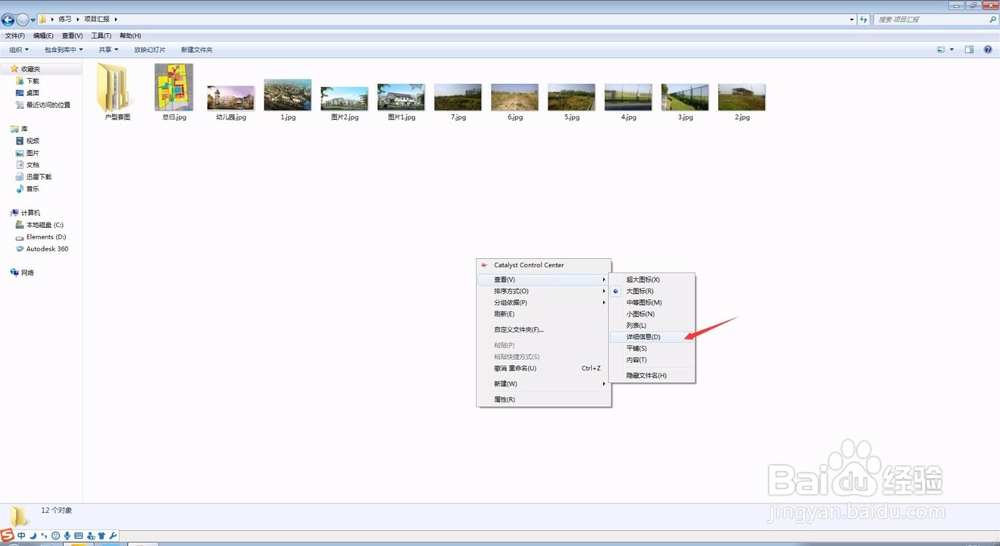Select 桌面 in favorites

[32, 93]
